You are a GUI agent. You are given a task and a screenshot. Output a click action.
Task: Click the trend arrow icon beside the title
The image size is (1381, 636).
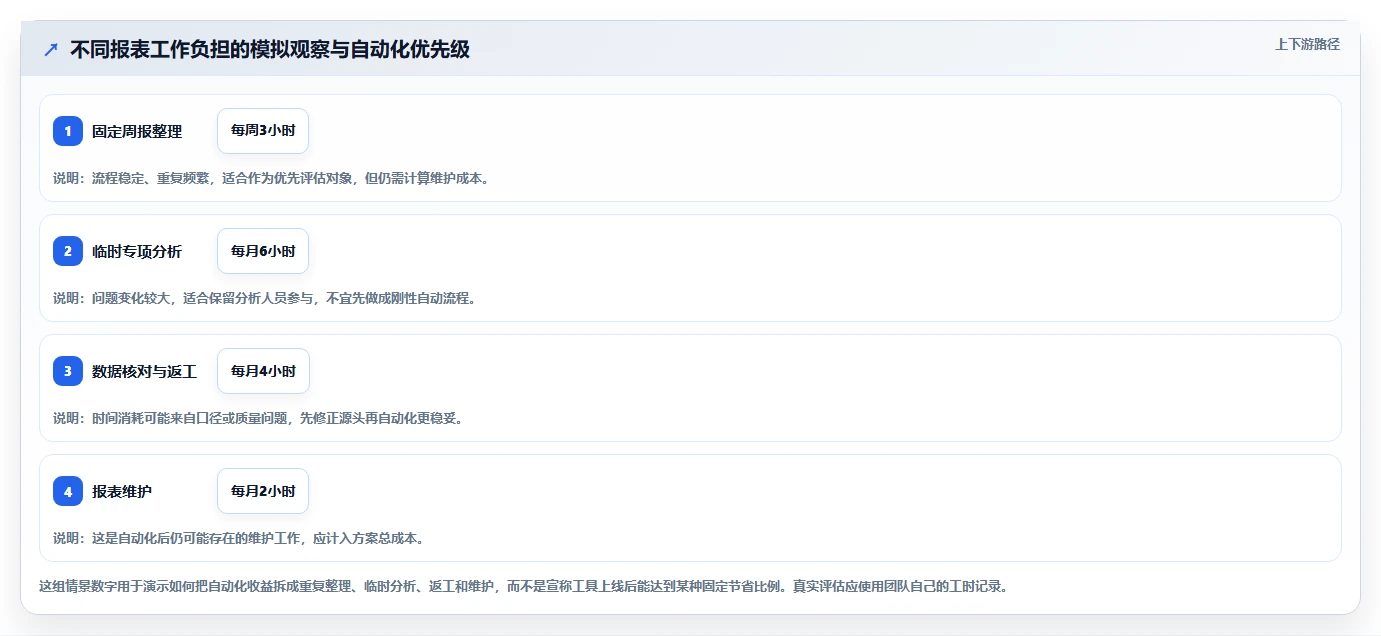(x=51, y=49)
